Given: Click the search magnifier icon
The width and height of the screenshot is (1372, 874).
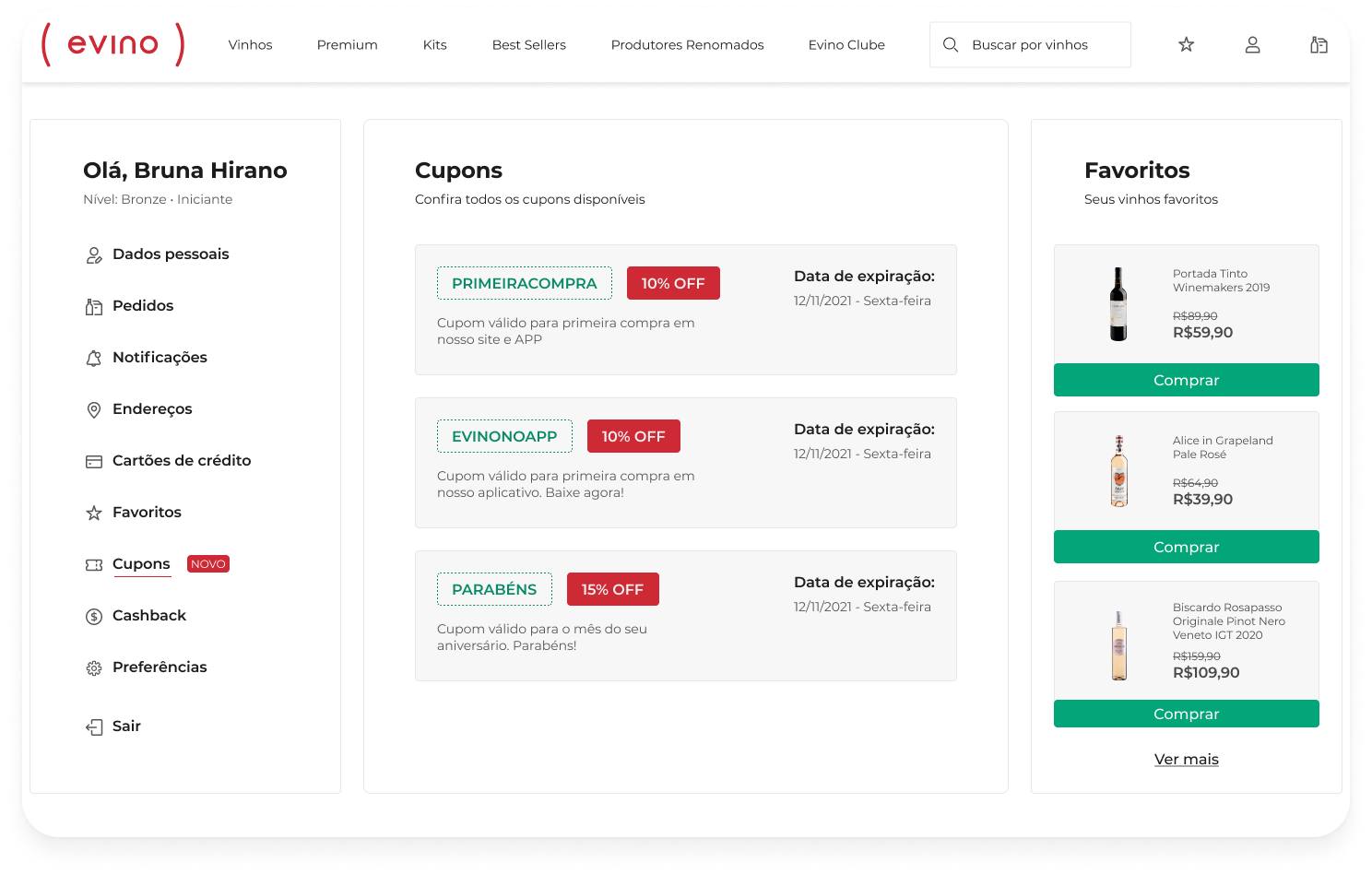Looking at the screenshot, I should tap(951, 44).
